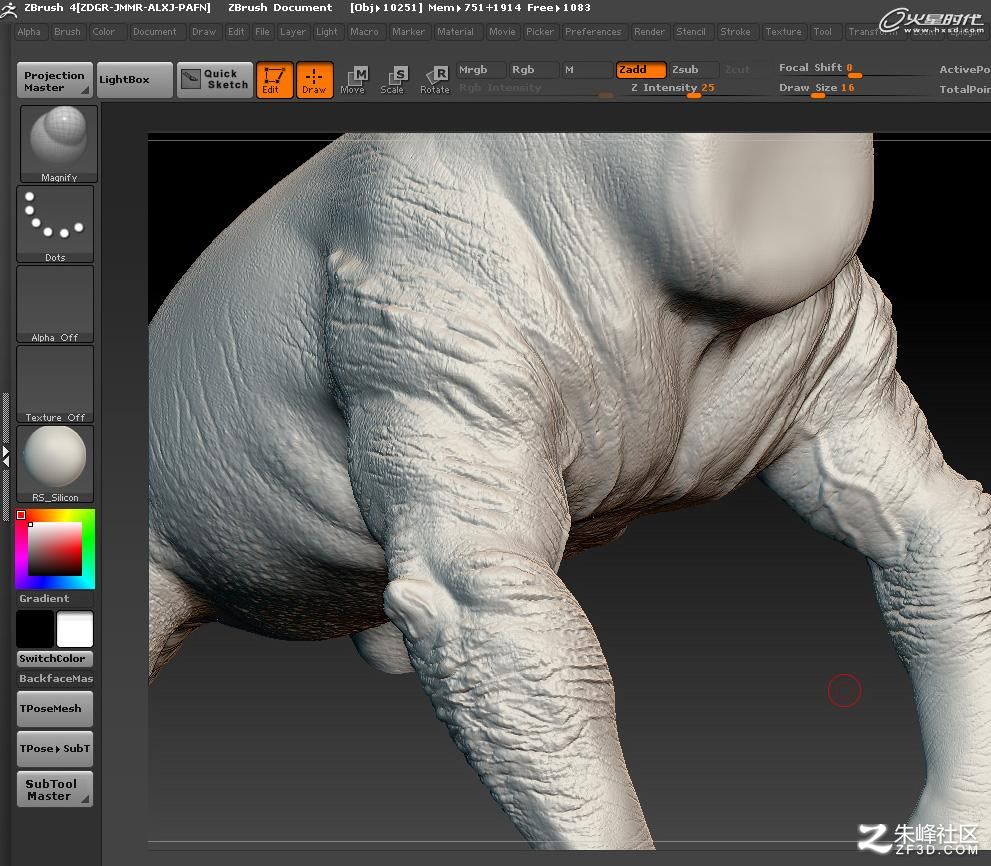
Task: Select the Scale tool
Action: [x=393, y=80]
